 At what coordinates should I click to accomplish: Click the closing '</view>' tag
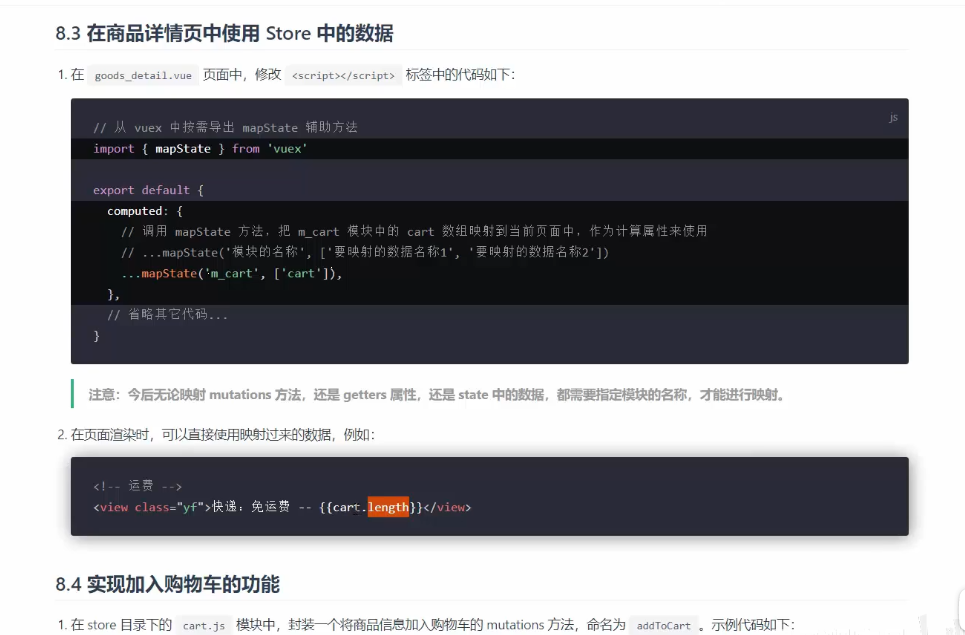tap(447, 507)
